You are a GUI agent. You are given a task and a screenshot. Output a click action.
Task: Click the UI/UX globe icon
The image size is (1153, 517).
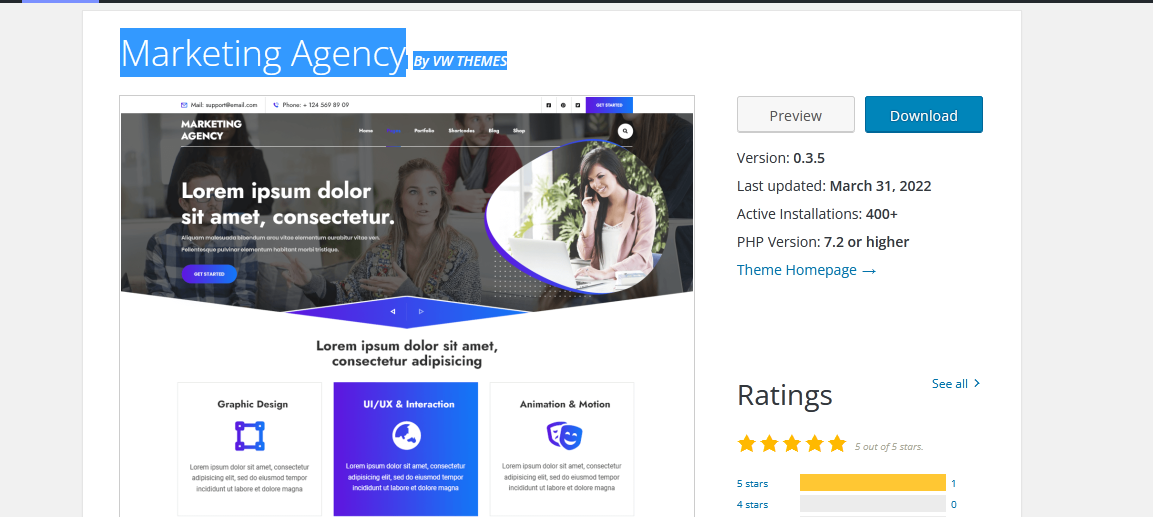click(x=406, y=435)
